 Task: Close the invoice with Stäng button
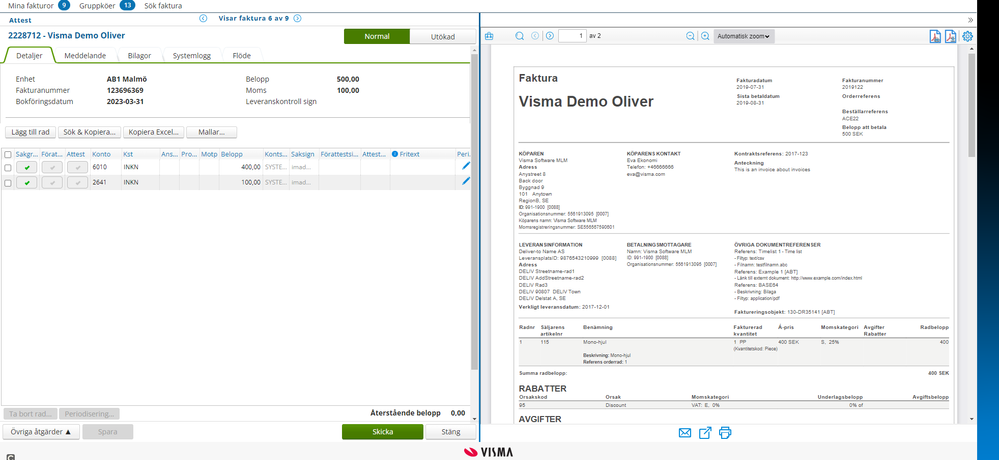[x=451, y=432]
